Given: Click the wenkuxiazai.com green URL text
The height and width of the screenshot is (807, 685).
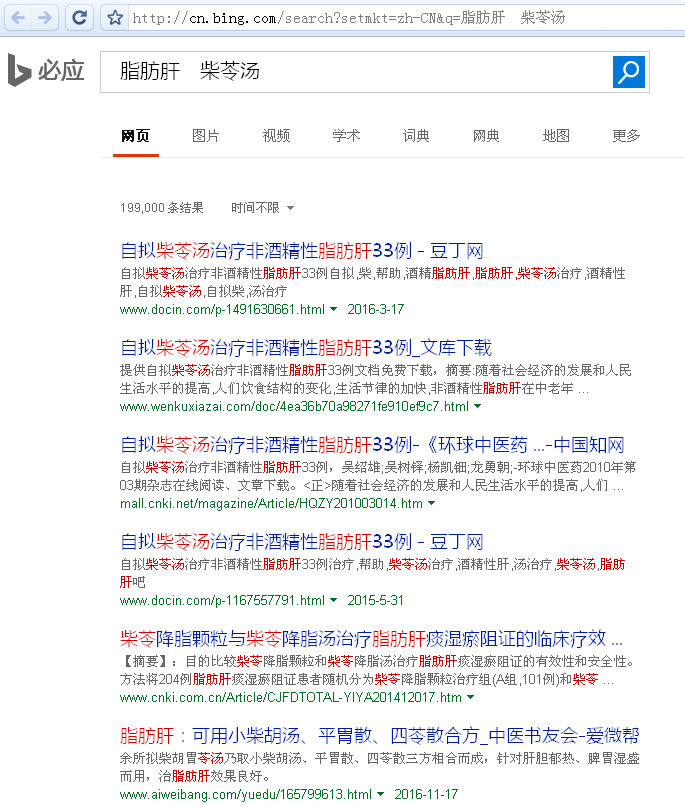Looking at the screenshot, I should (294, 407).
